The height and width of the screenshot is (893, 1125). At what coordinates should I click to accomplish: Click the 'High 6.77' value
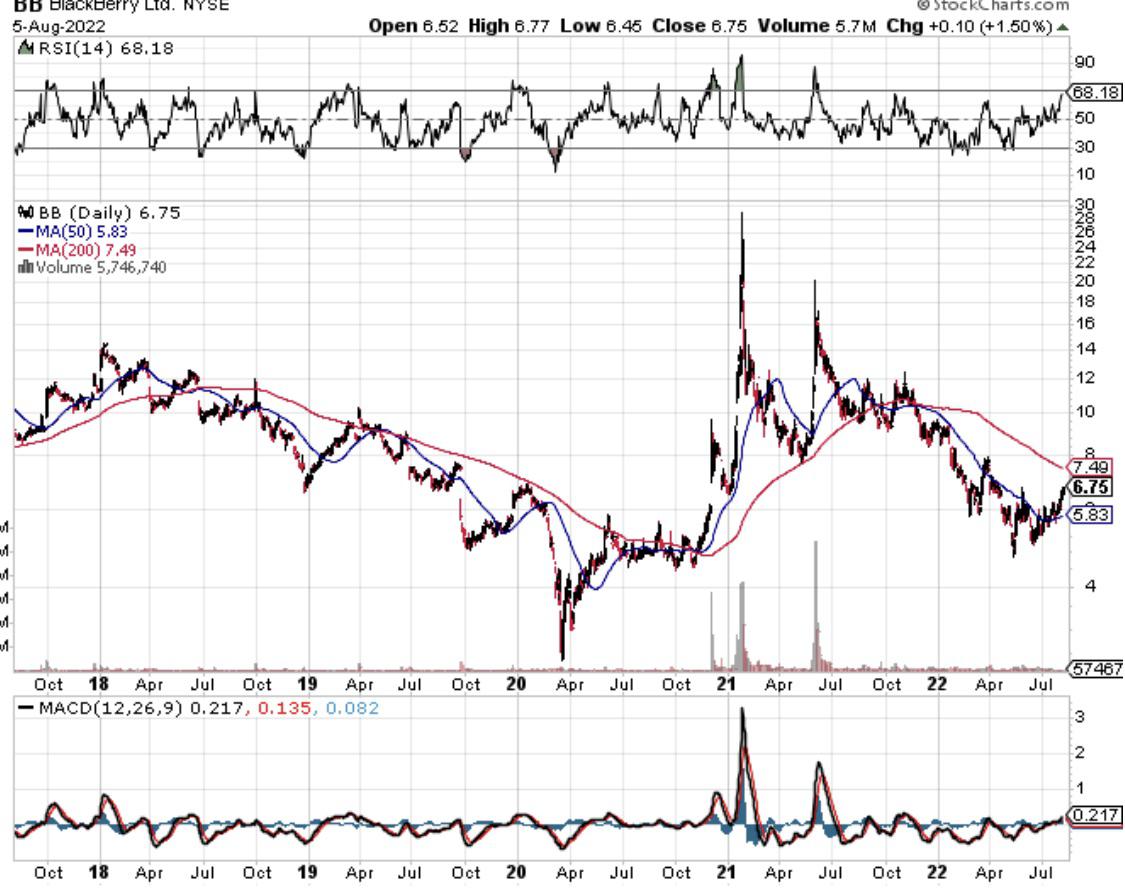(x=509, y=26)
